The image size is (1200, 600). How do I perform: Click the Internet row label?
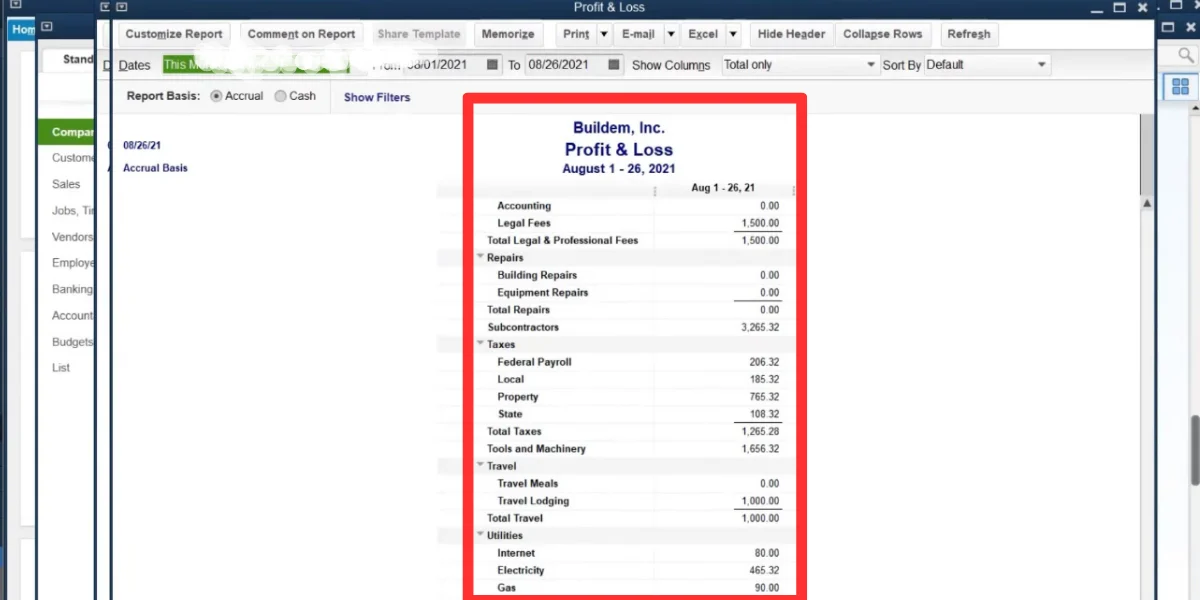516,553
